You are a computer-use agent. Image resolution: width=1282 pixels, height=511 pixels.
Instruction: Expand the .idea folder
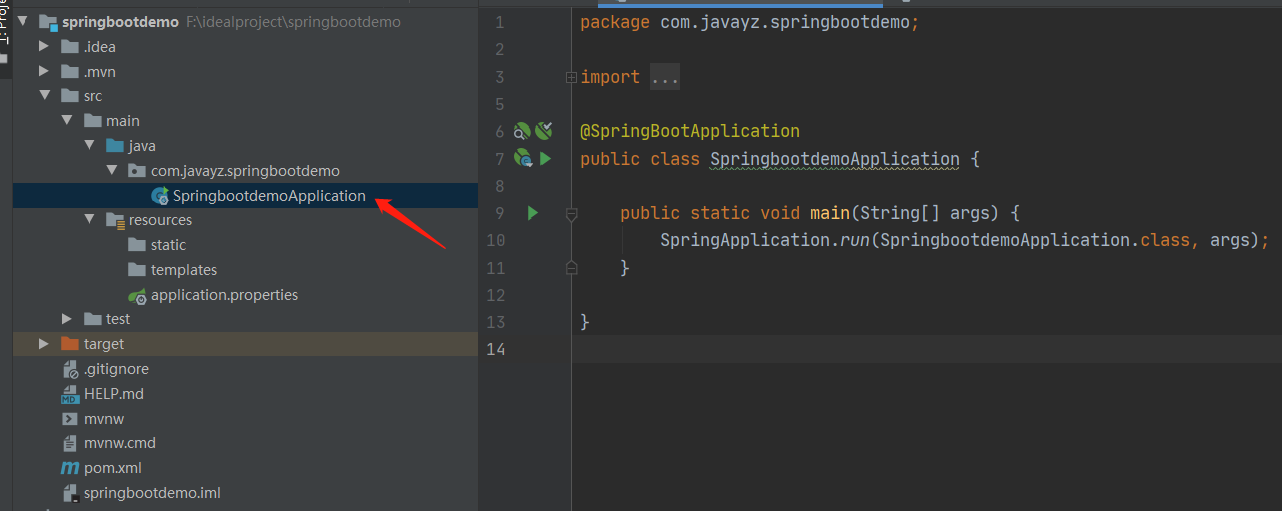click(43, 46)
